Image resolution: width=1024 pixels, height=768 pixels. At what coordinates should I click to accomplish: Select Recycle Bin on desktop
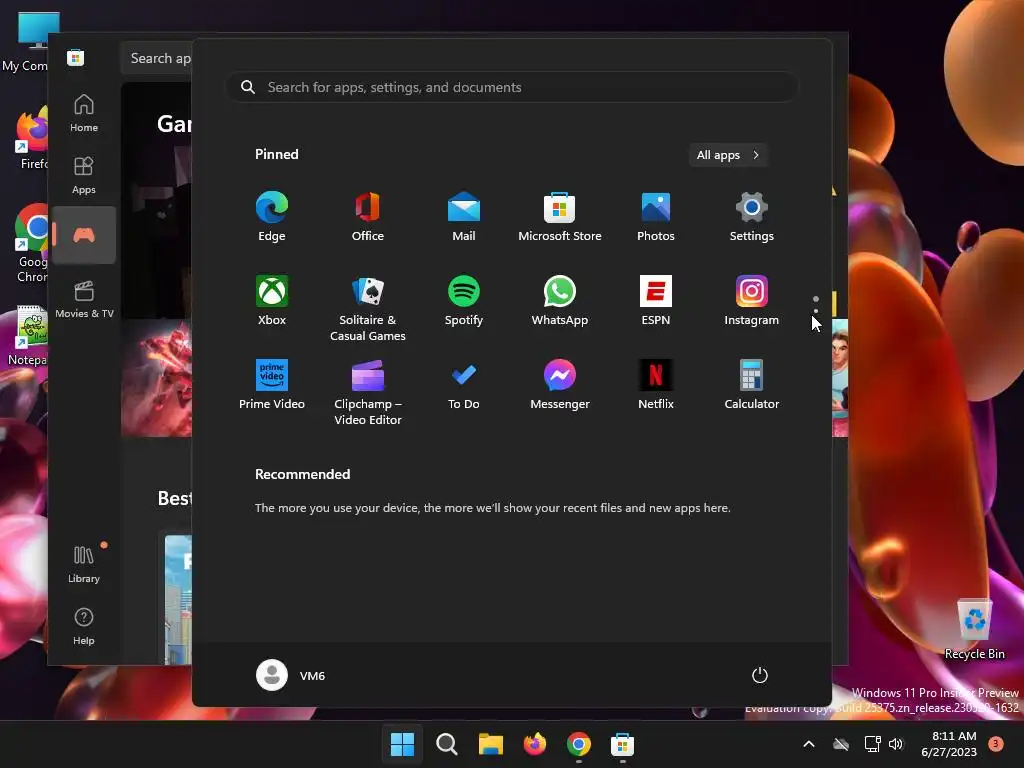coord(974,628)
